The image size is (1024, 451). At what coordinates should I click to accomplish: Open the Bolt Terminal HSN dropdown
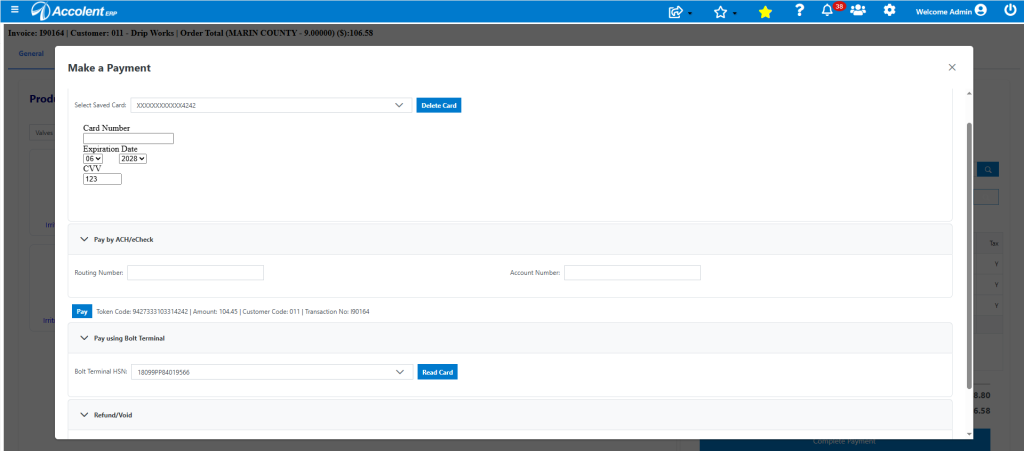[272, 372]
